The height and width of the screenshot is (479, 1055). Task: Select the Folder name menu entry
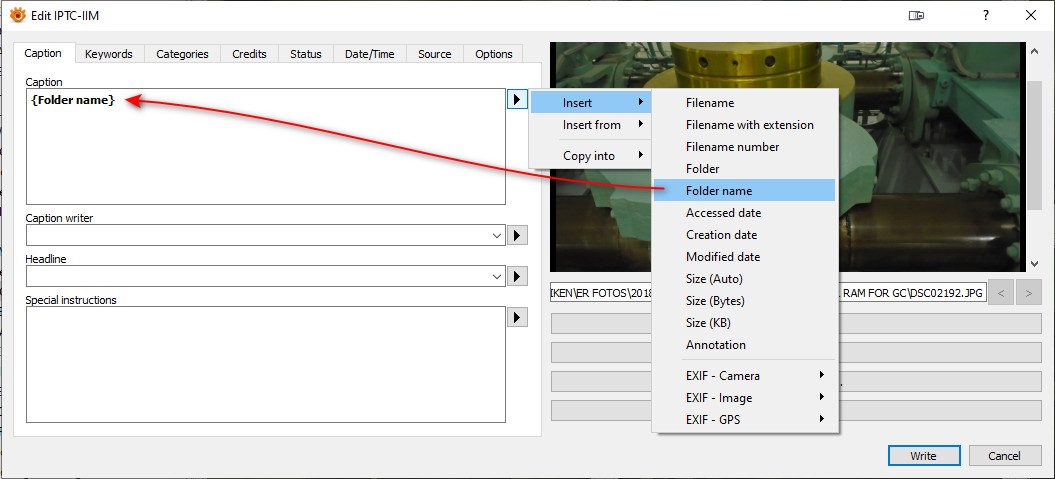[x=745, y=190]
